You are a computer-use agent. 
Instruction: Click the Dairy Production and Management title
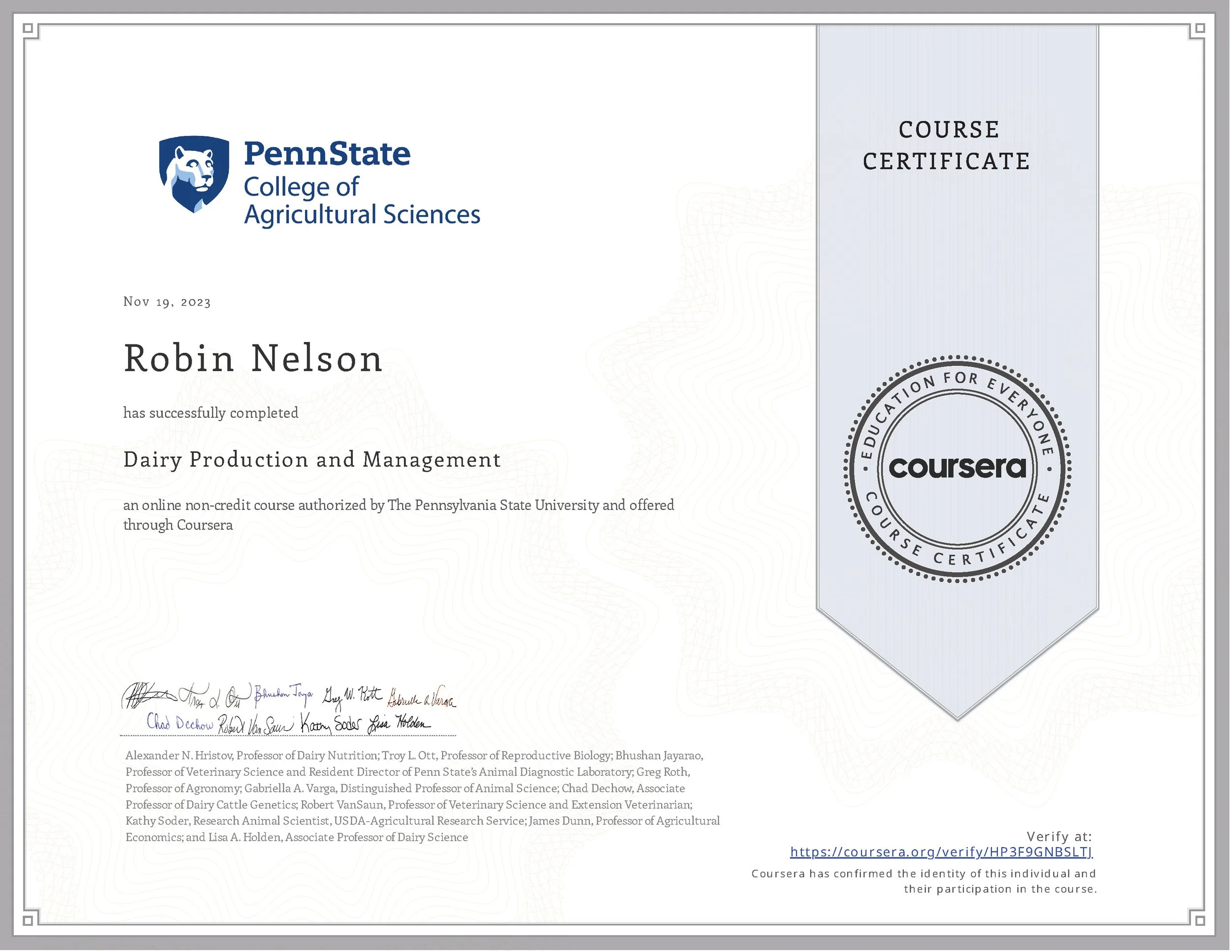click(x=311, y=460)
